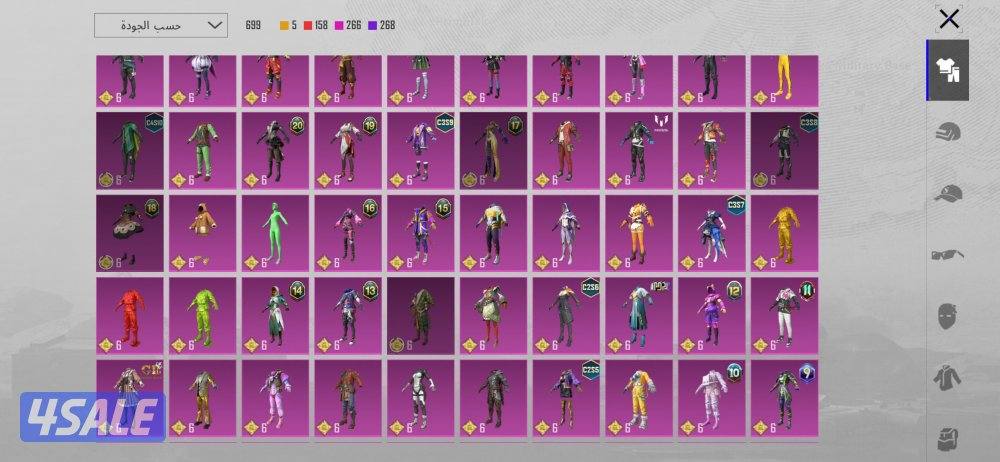The image size is (1000, 462).
Task: Select the outfits category icon in sidebar
Action: pos(947,70)
